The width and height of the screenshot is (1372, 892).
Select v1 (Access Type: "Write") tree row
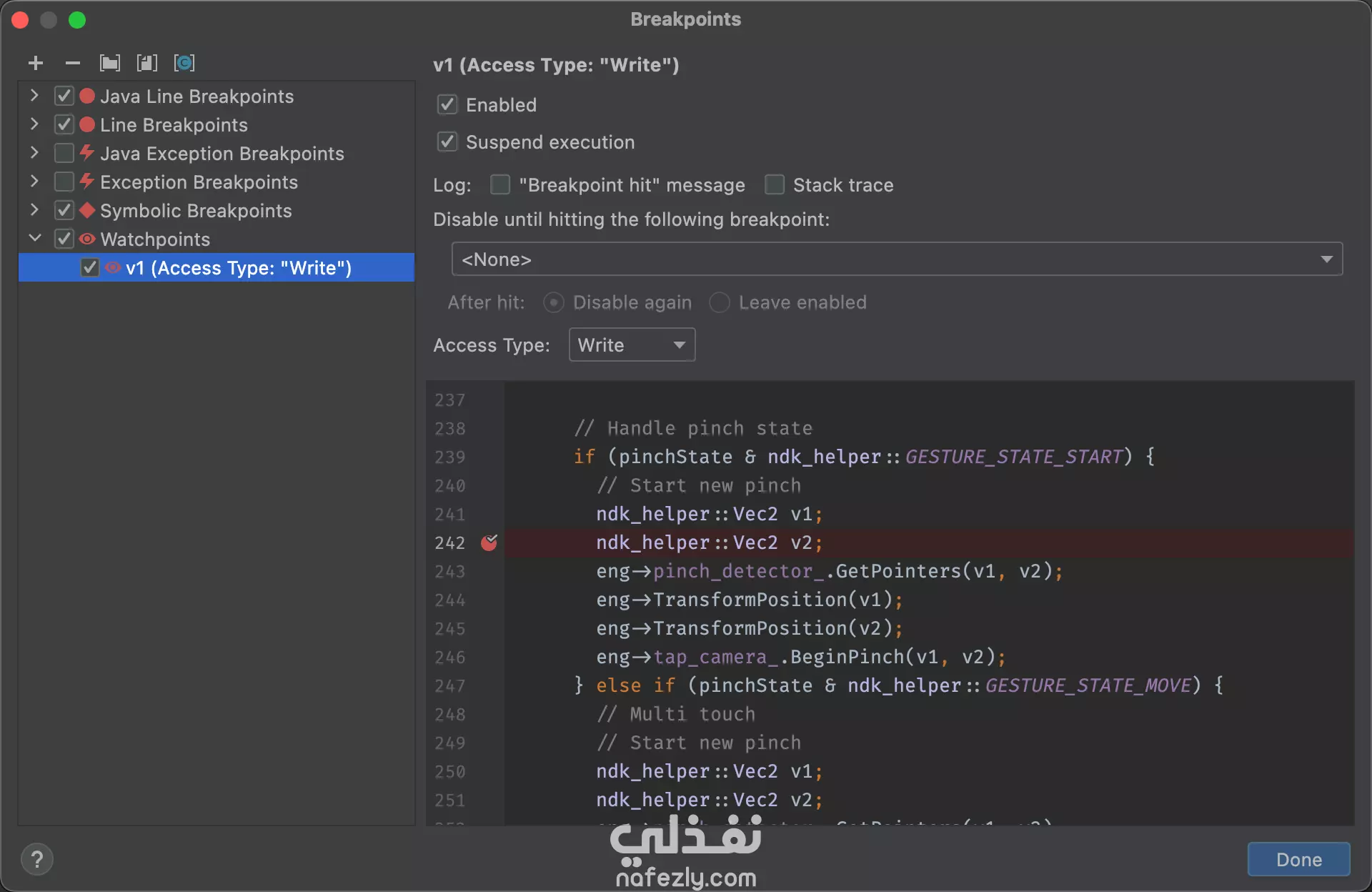tap(217, 267)
